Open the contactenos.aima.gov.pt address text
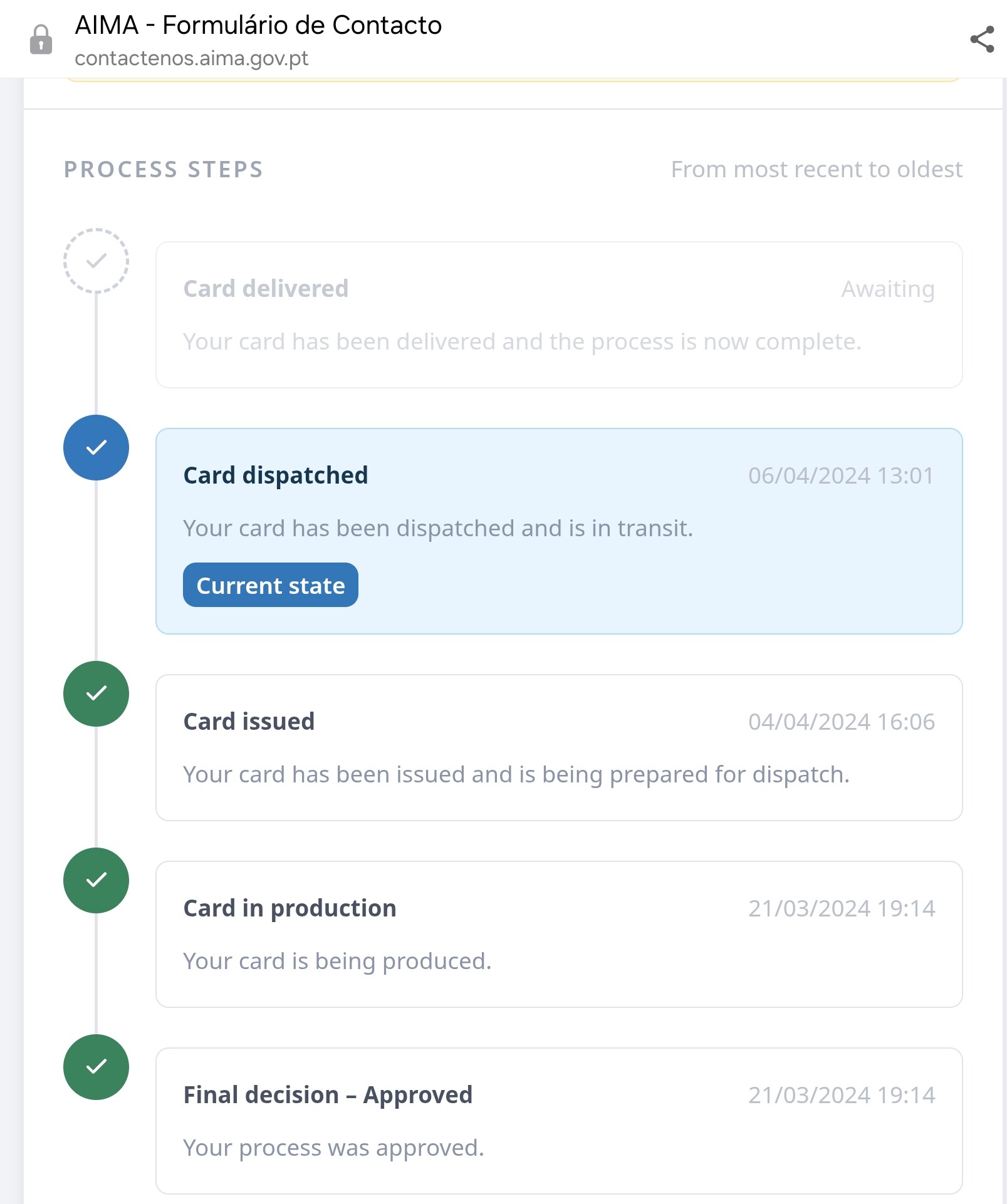This screenshot has width=1007, height=1204. pyautogui.click(x=191, y=58)
